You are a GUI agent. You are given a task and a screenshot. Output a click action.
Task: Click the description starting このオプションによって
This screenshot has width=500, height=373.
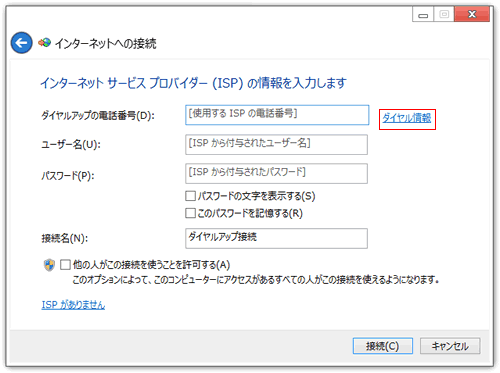(256, 279)
